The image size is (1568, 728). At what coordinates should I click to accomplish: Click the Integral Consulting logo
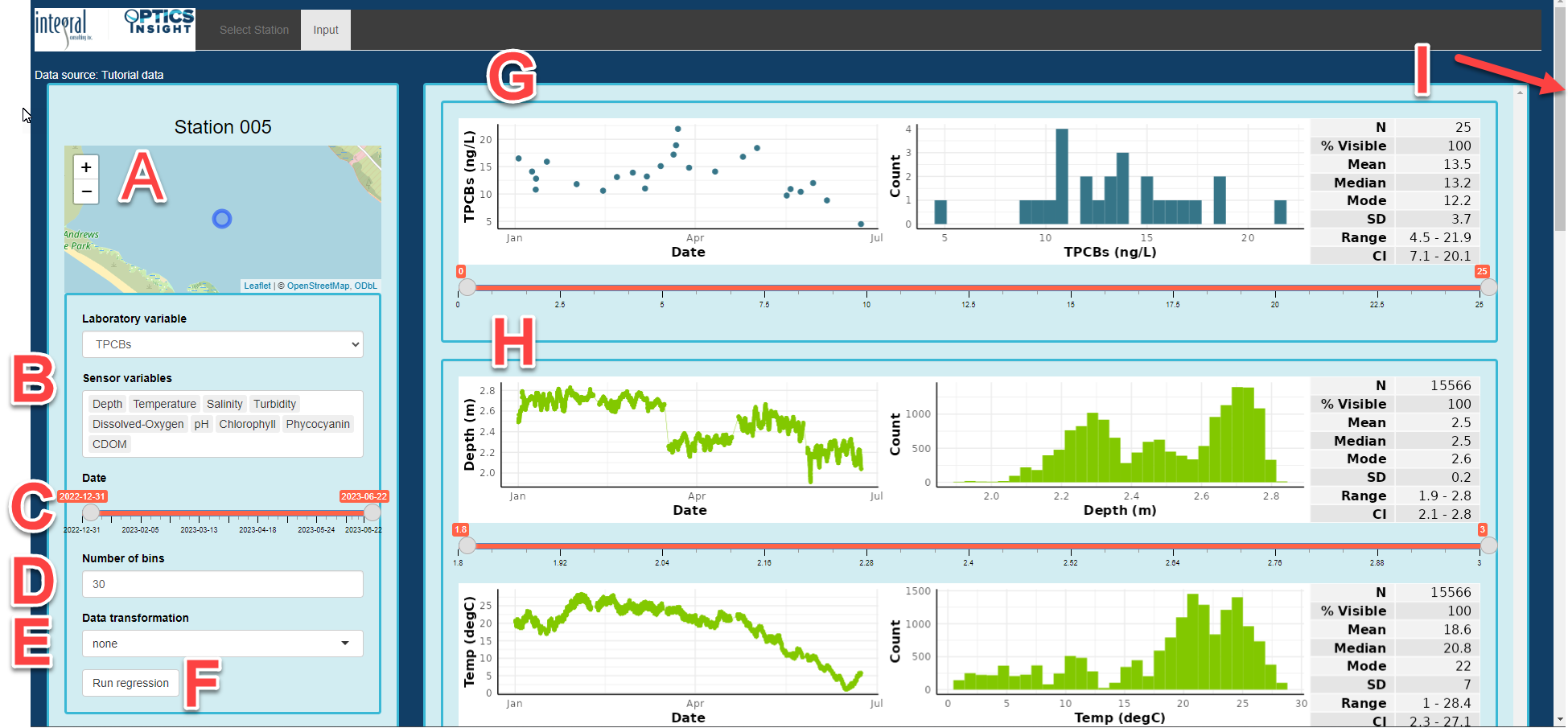63,27
